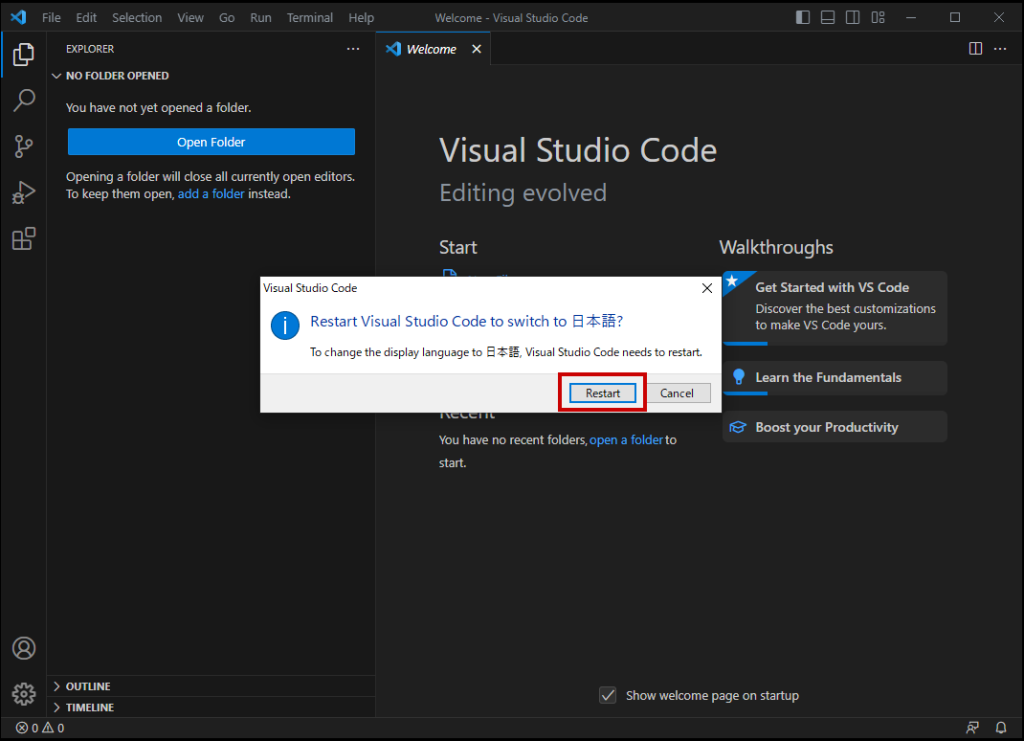The height and width of the screenshot is (741, 1024).
Task: Toggle Show welcome page on startup checkbox
Action: click(x=607, y=695)
